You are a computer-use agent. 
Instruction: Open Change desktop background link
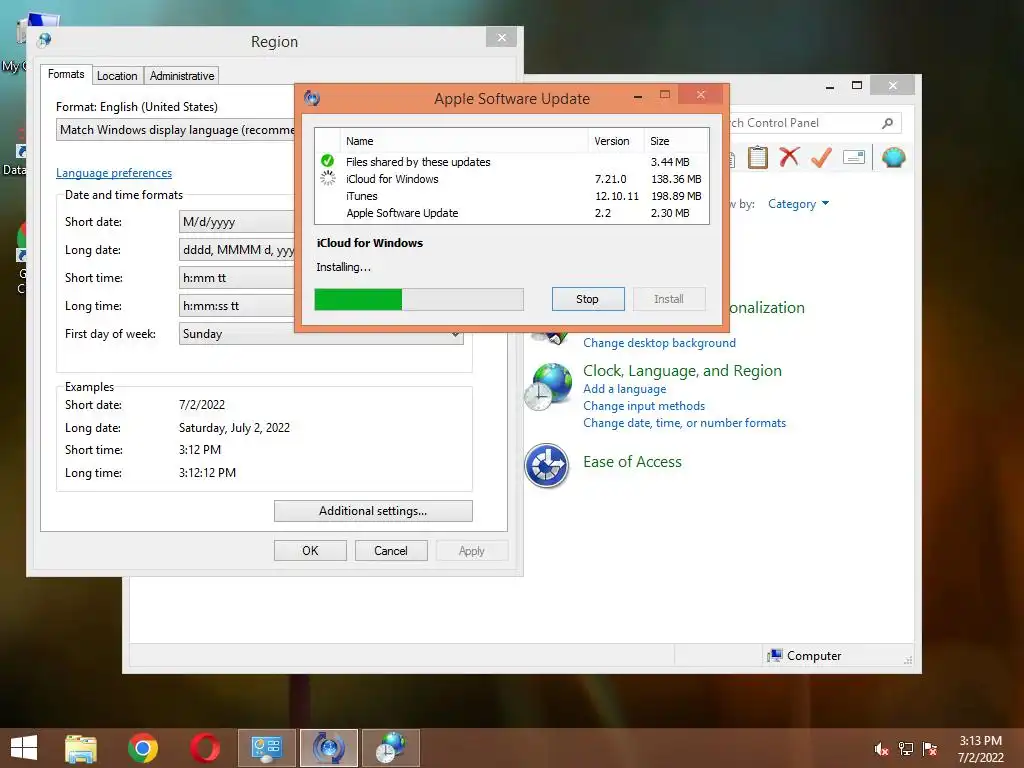[659, 343]
